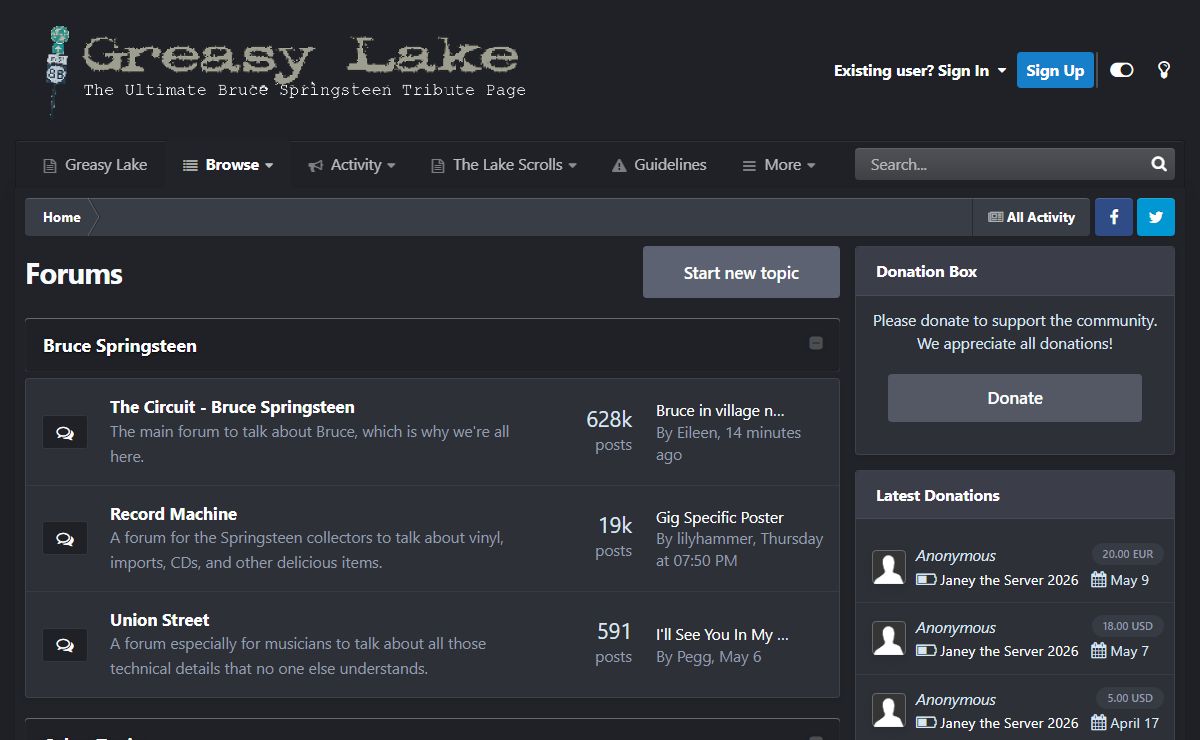Screen dimensions: 1200x740
Task: Open the Union Street forum
Action: pos(159,620)
